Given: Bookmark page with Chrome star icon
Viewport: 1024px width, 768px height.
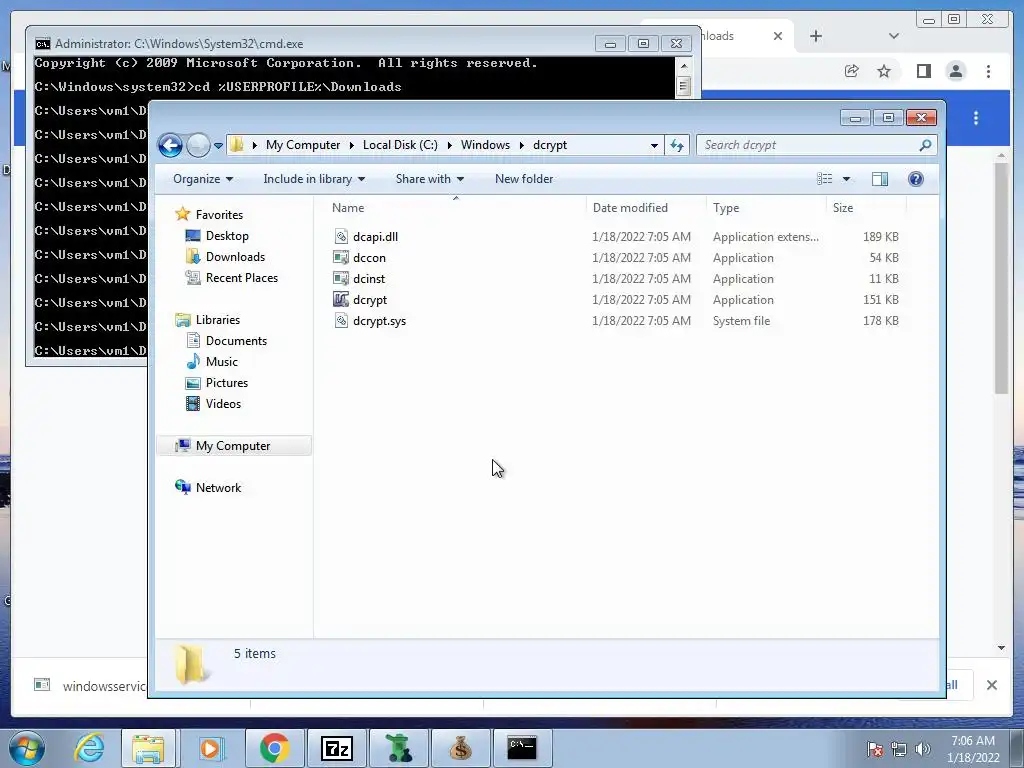Looking at the screenshot, I should [884, 71].
